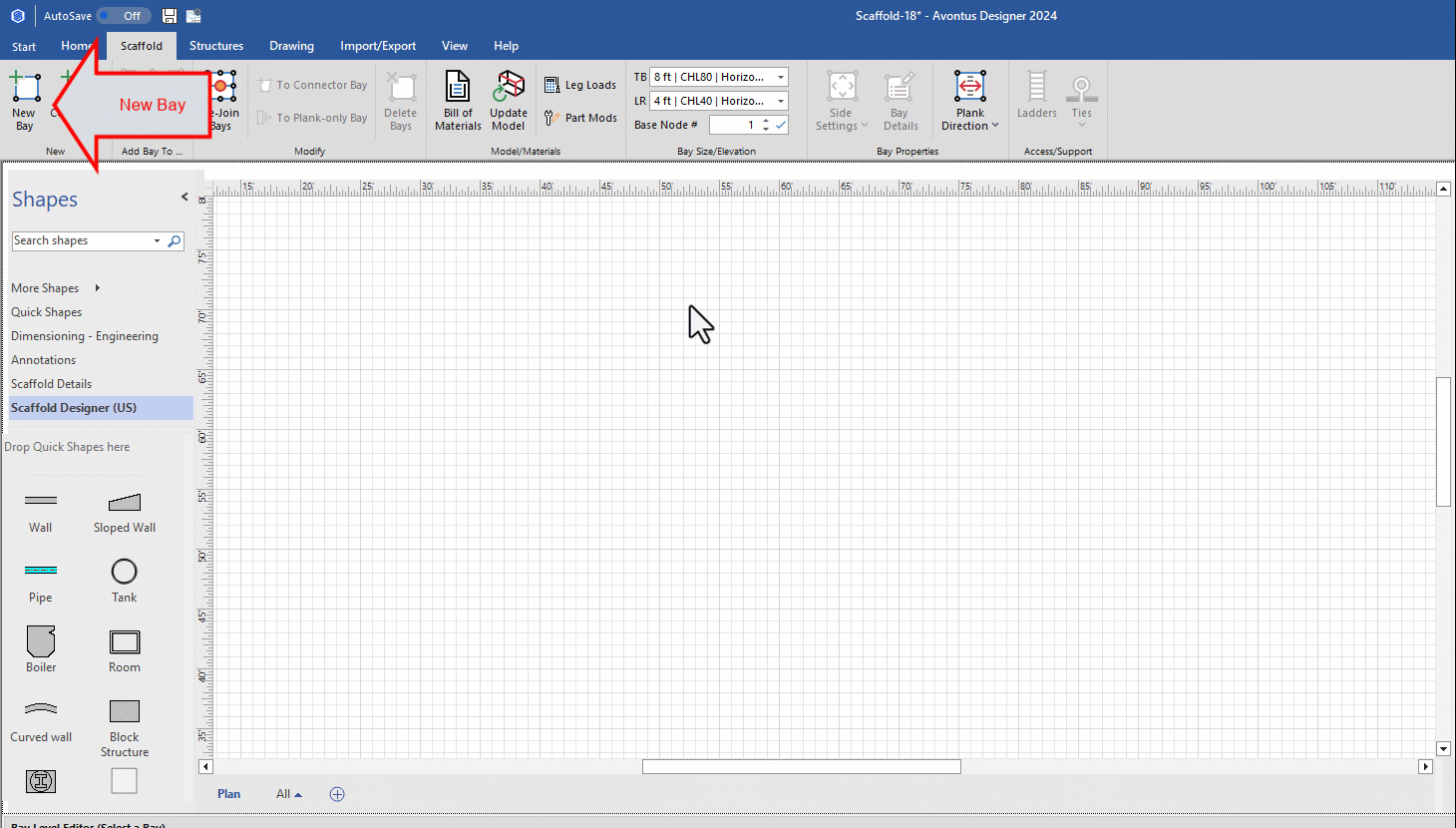Pick the Sloped Wall shape
Screen dimensions: 1456x828
coord(124,502)
